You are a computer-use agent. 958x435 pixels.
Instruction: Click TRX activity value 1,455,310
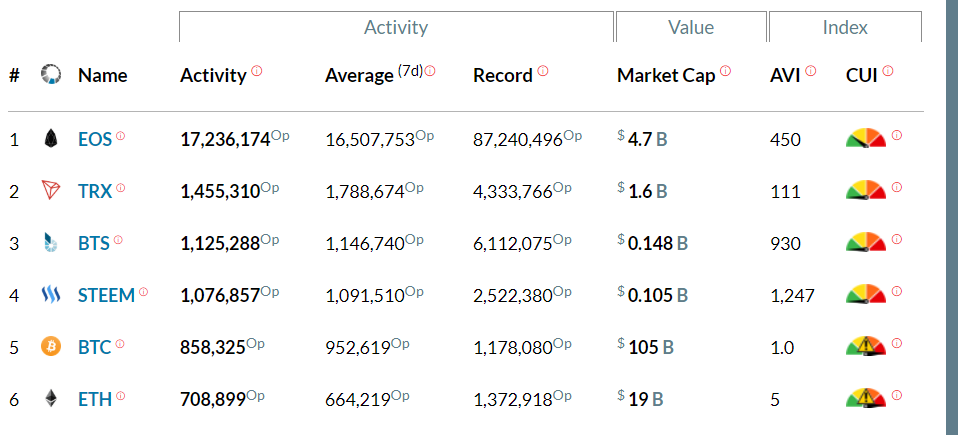220,192
